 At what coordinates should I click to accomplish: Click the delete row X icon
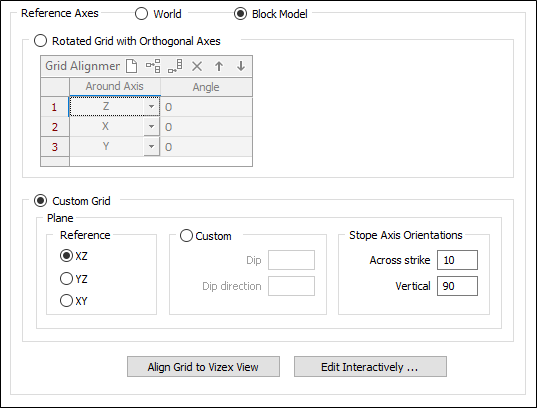click(197, 66)
